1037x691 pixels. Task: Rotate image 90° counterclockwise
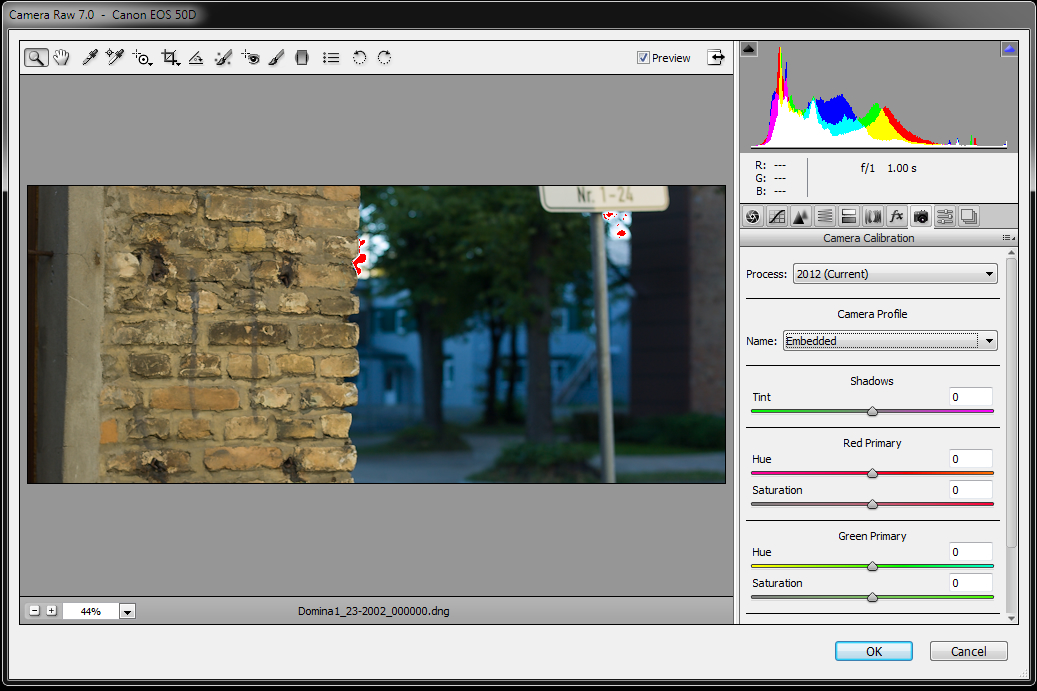[x=359, y=58]
